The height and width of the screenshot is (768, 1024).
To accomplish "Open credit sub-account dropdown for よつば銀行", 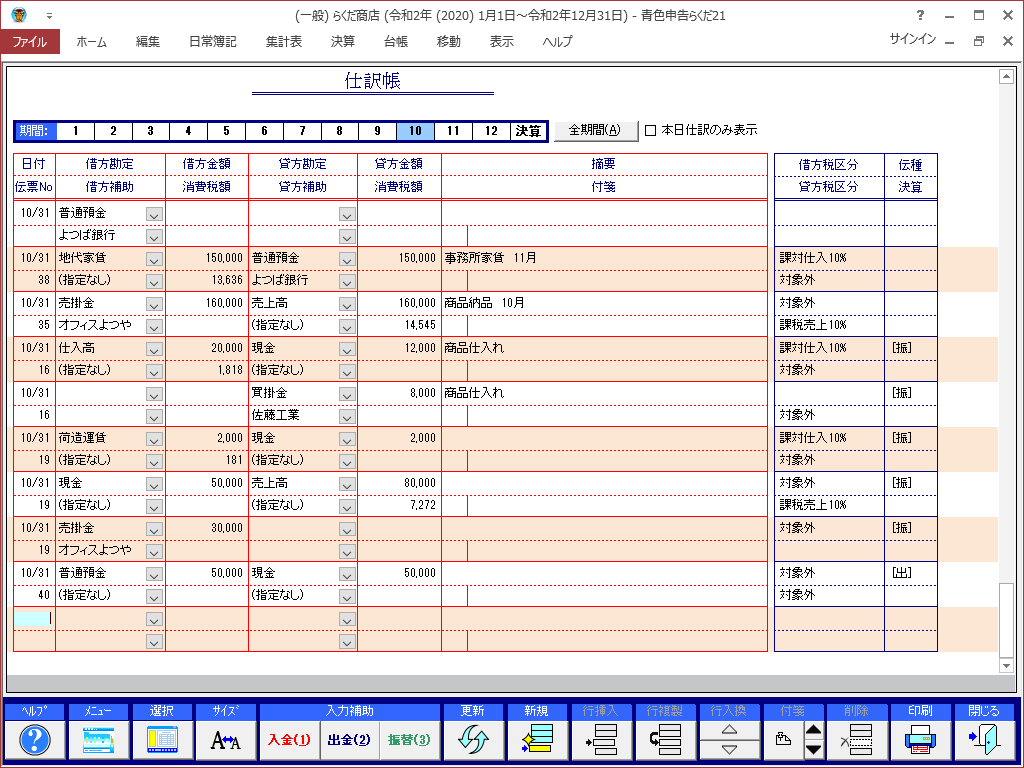I will click(x=347, y=281).
